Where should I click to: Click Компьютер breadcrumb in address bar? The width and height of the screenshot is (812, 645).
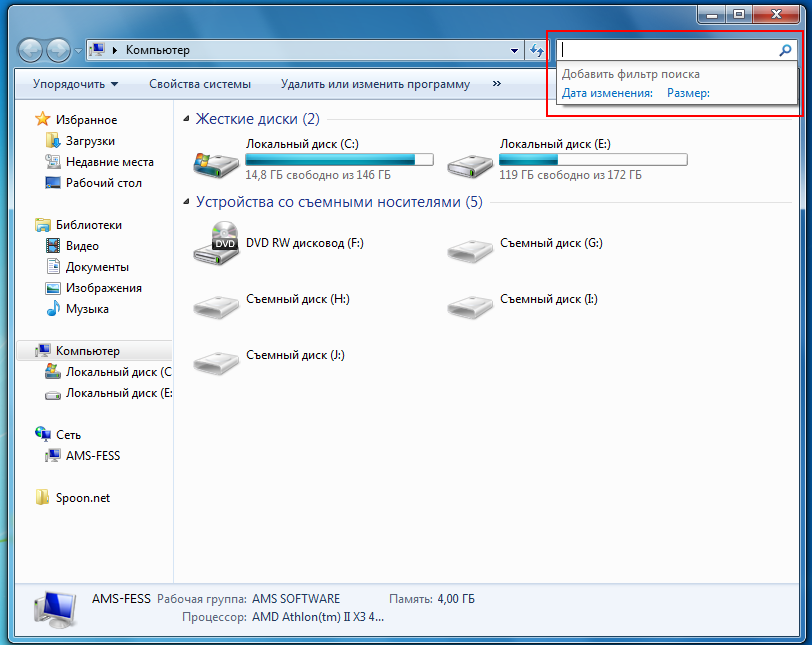pos(158,50)
